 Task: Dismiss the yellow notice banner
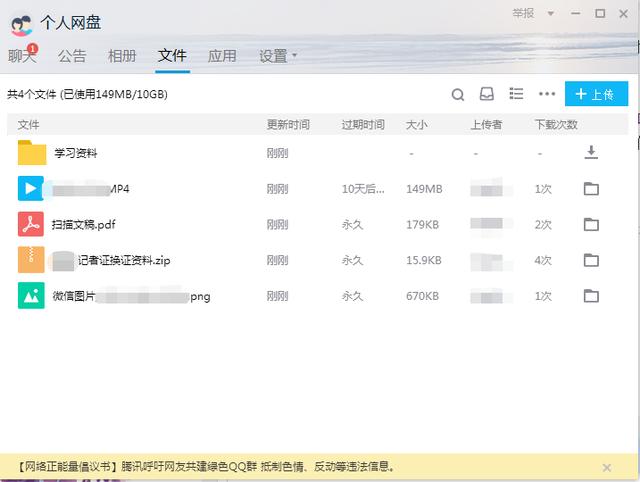pos(606,467)
